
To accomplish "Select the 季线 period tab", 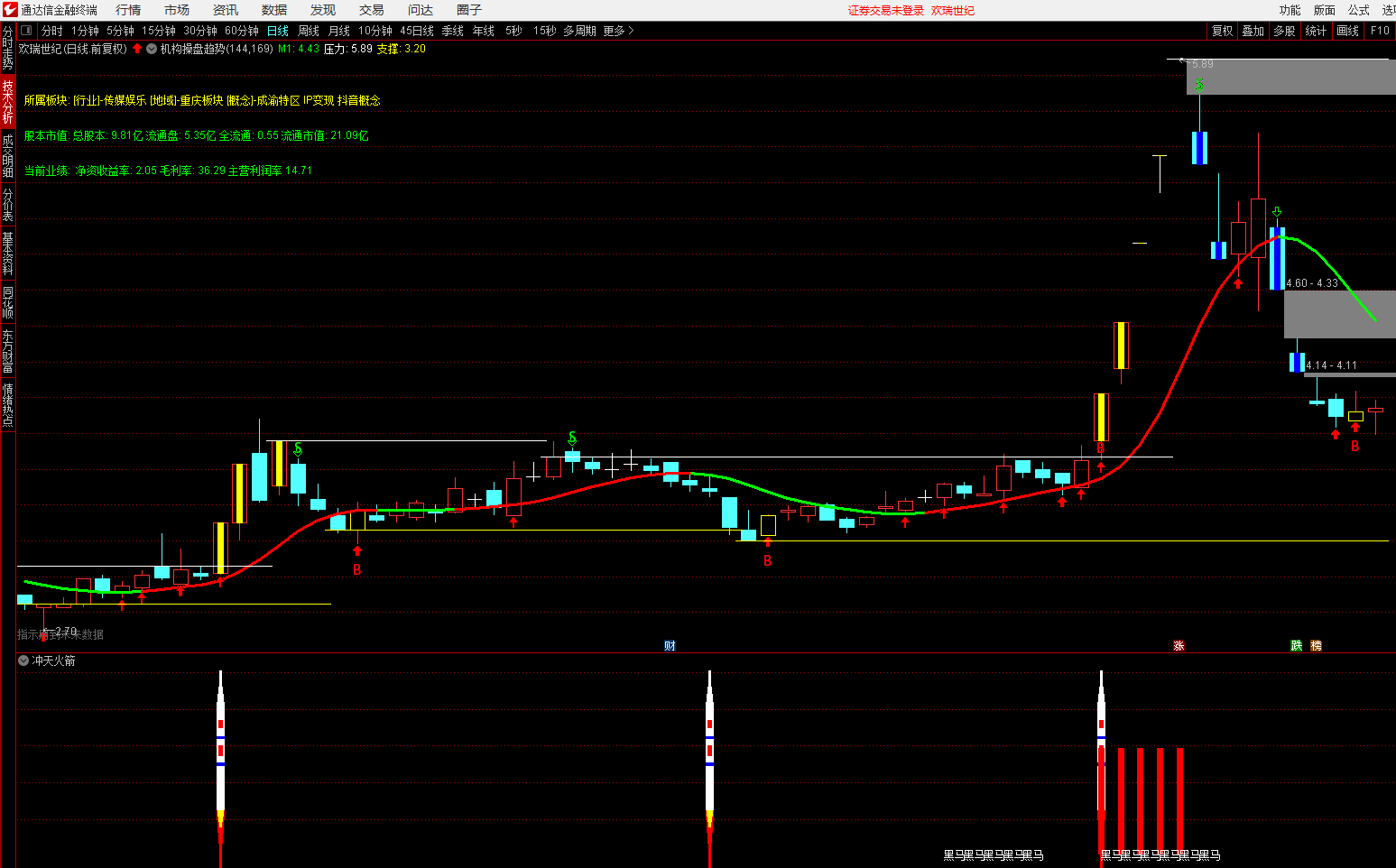I will 453,31.
